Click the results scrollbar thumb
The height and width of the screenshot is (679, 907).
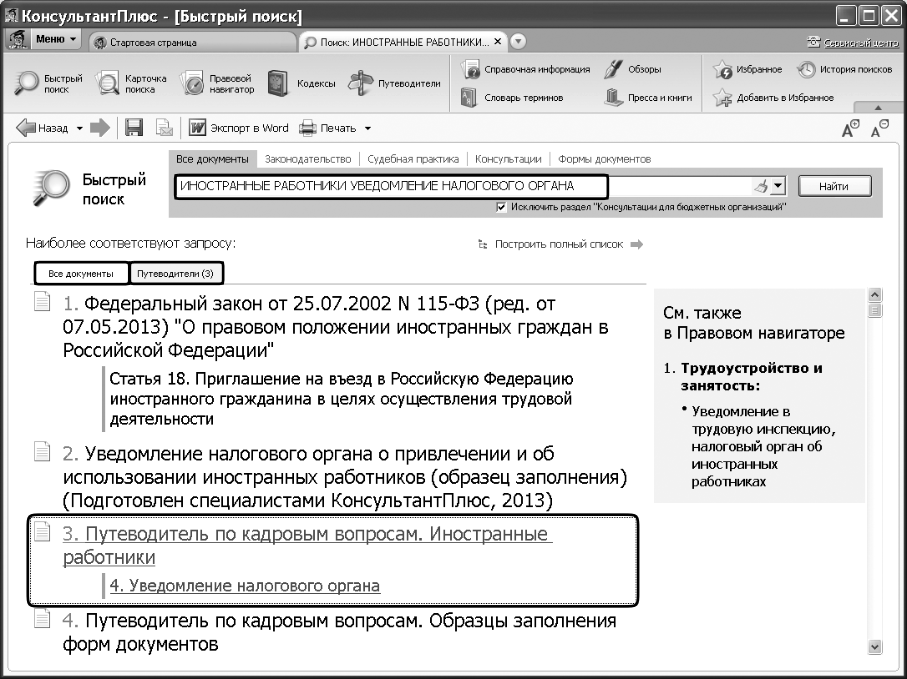875,311
